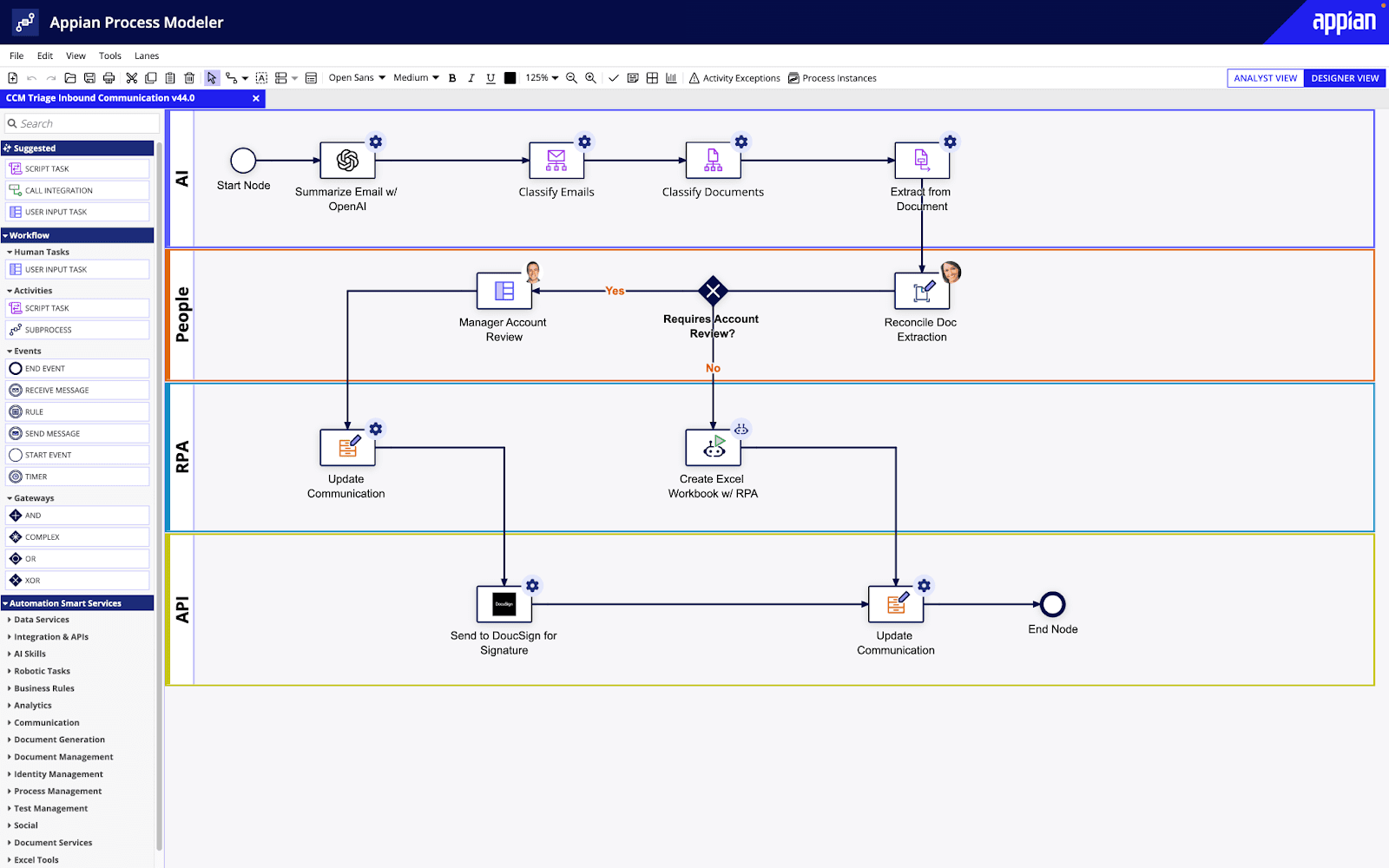The height and width of the screenshot is (868, 1389).
Task: Open the Edit menu
Action: pos(45,56)
